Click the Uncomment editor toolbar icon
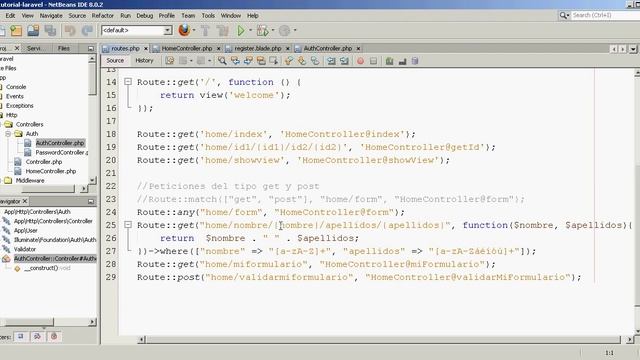This screenshot has width=640, height=360. point(402,61)
